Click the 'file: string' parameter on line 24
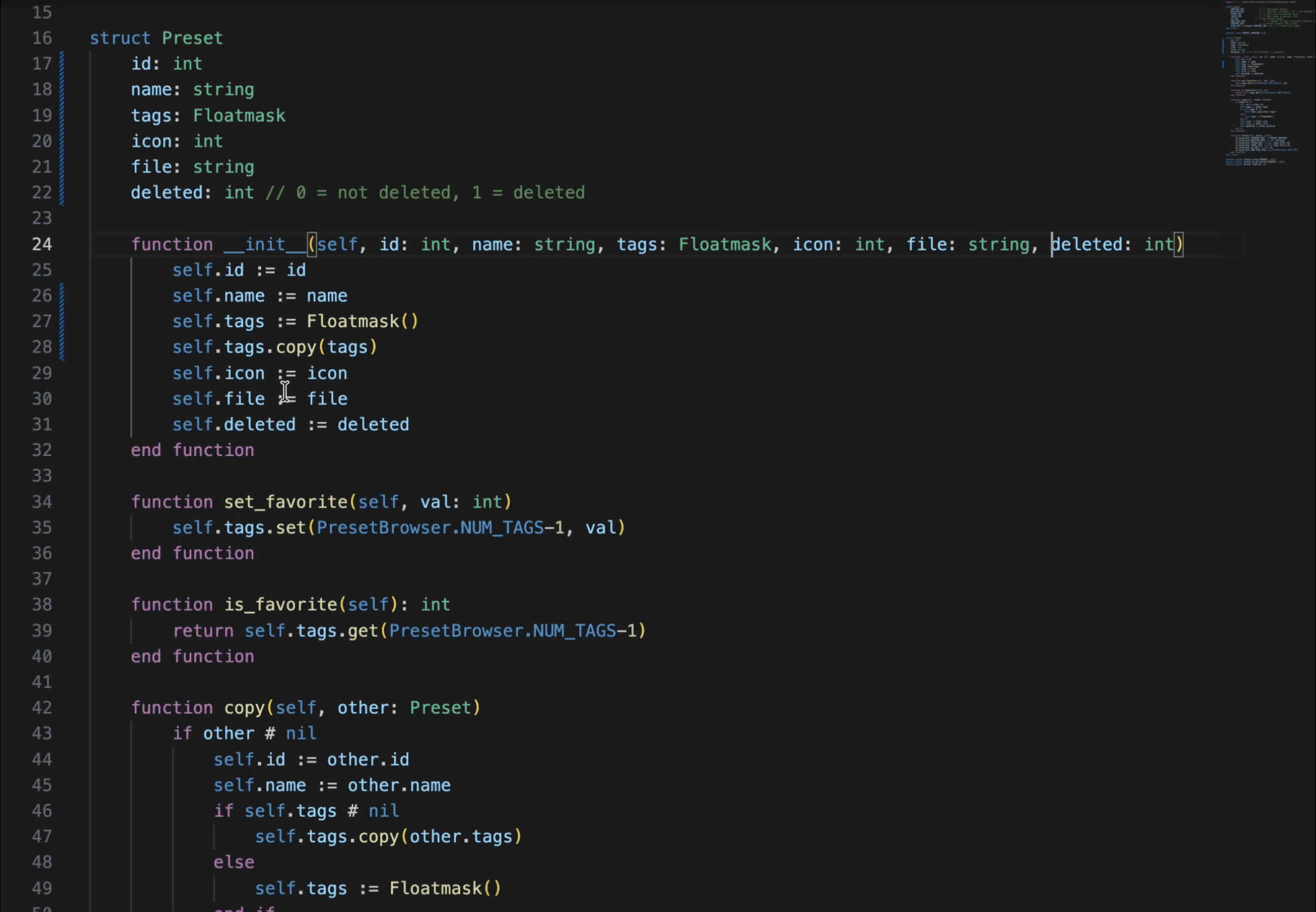Viewport: 1316px width, 912px height. point(968,244)
